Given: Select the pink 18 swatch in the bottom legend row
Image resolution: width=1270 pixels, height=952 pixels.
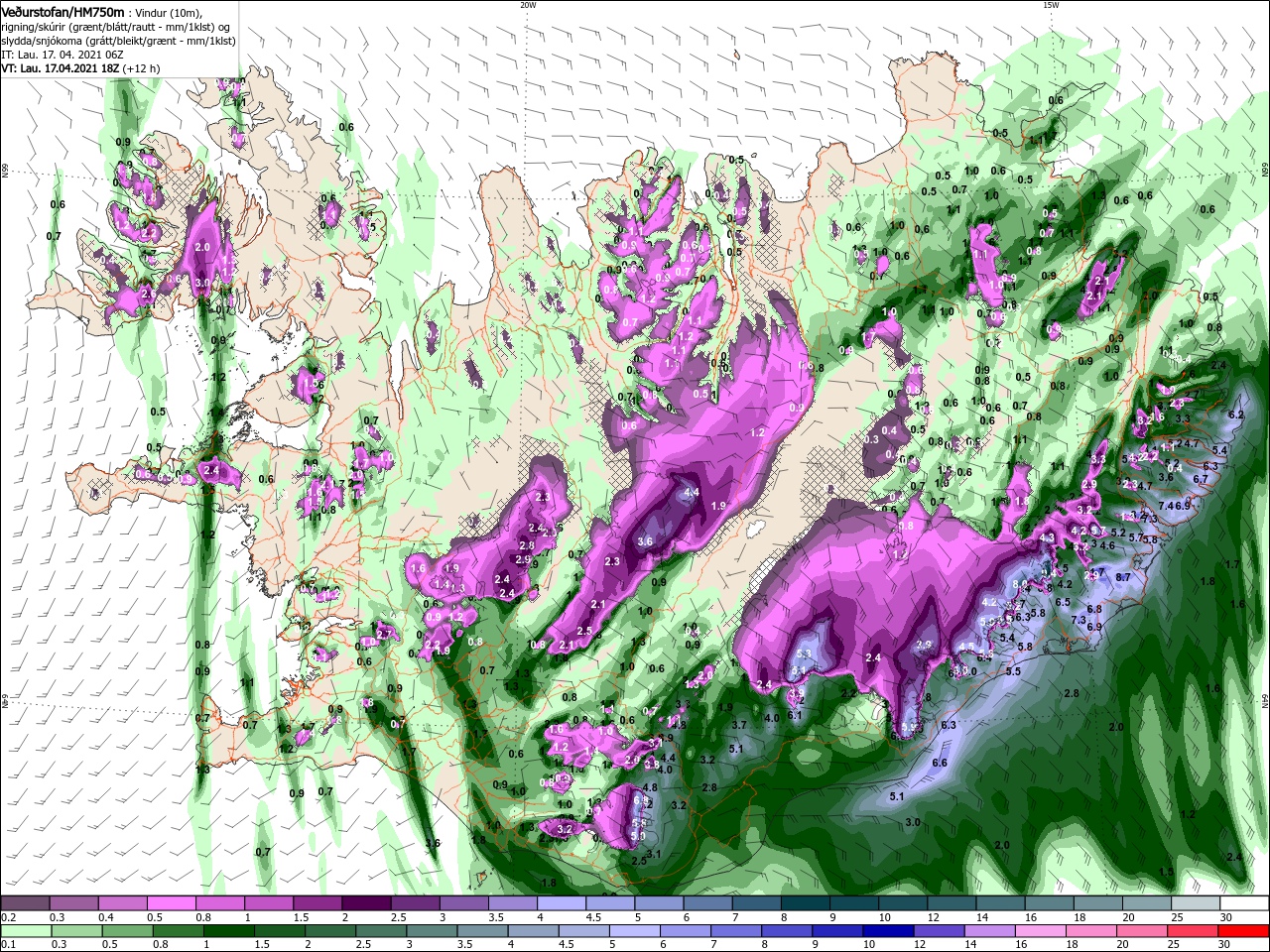Looking at the screenshot, I should tap(1090, 930).
